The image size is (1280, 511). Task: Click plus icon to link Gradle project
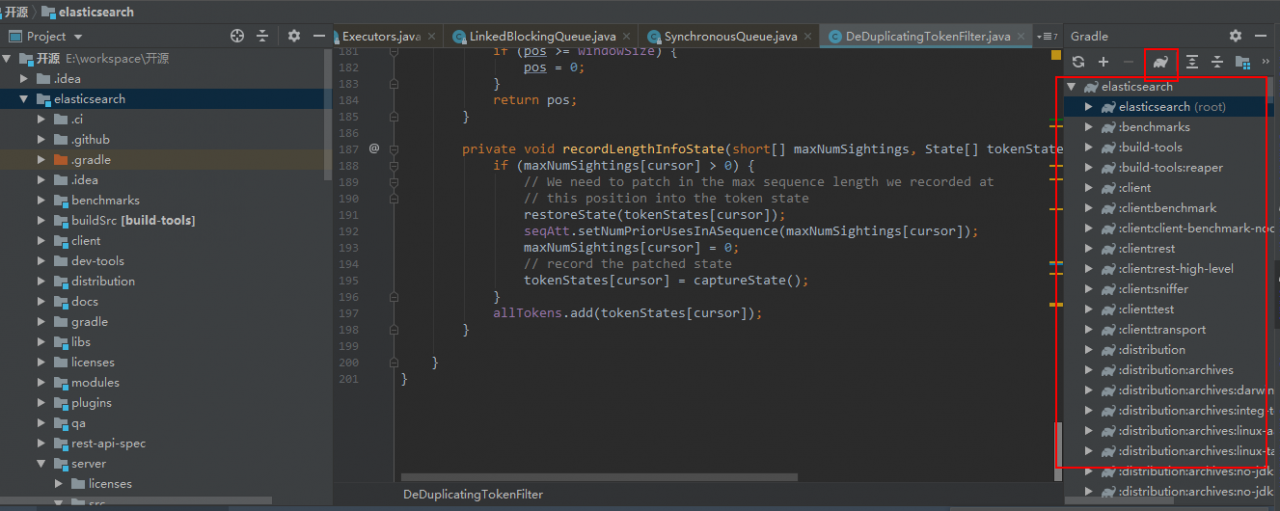pyautogui.click(x=1103, y=62)
